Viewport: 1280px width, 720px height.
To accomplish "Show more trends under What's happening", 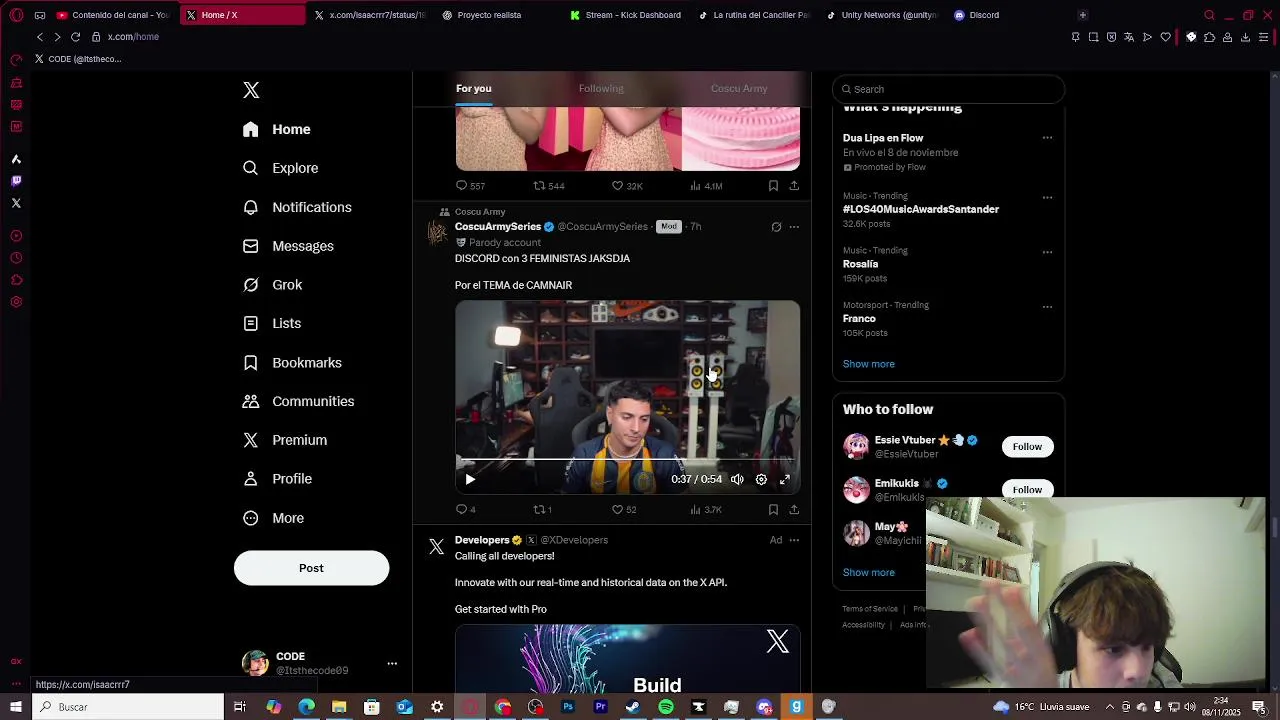I will (868, 364).
